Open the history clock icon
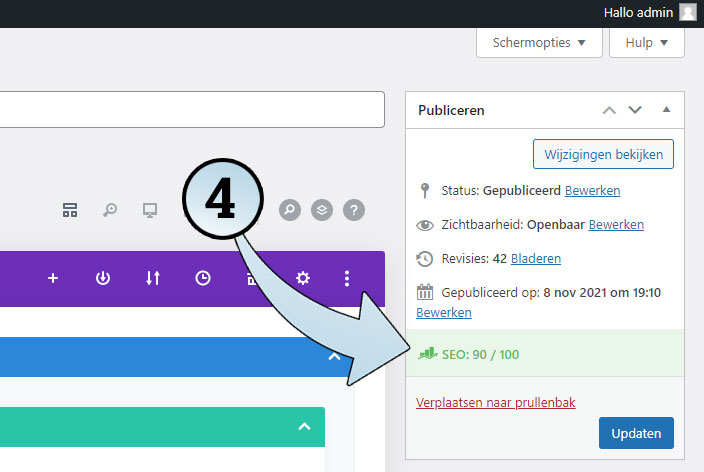704x472 pixels. 203,278
